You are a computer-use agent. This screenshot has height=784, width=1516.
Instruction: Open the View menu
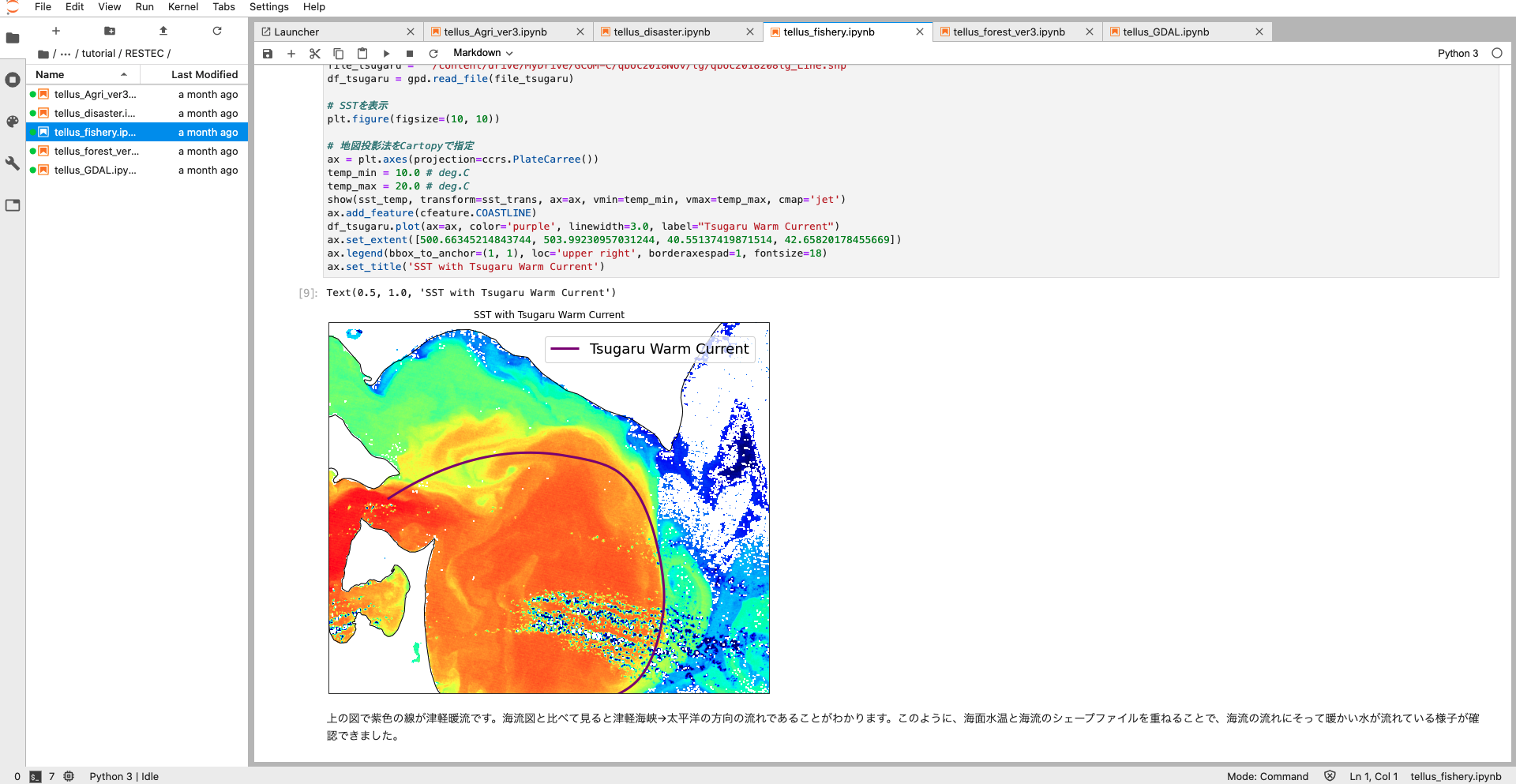click(109, 7)
